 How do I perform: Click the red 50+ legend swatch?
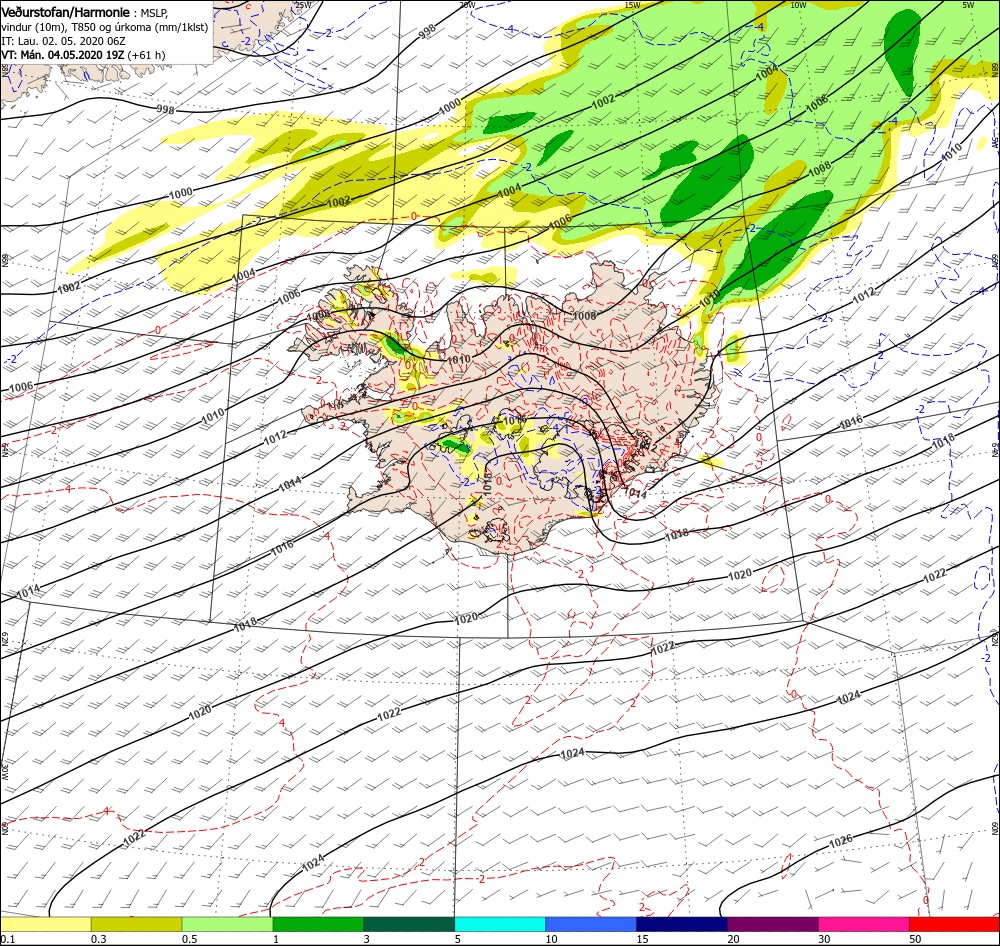[x=954, y=924]
